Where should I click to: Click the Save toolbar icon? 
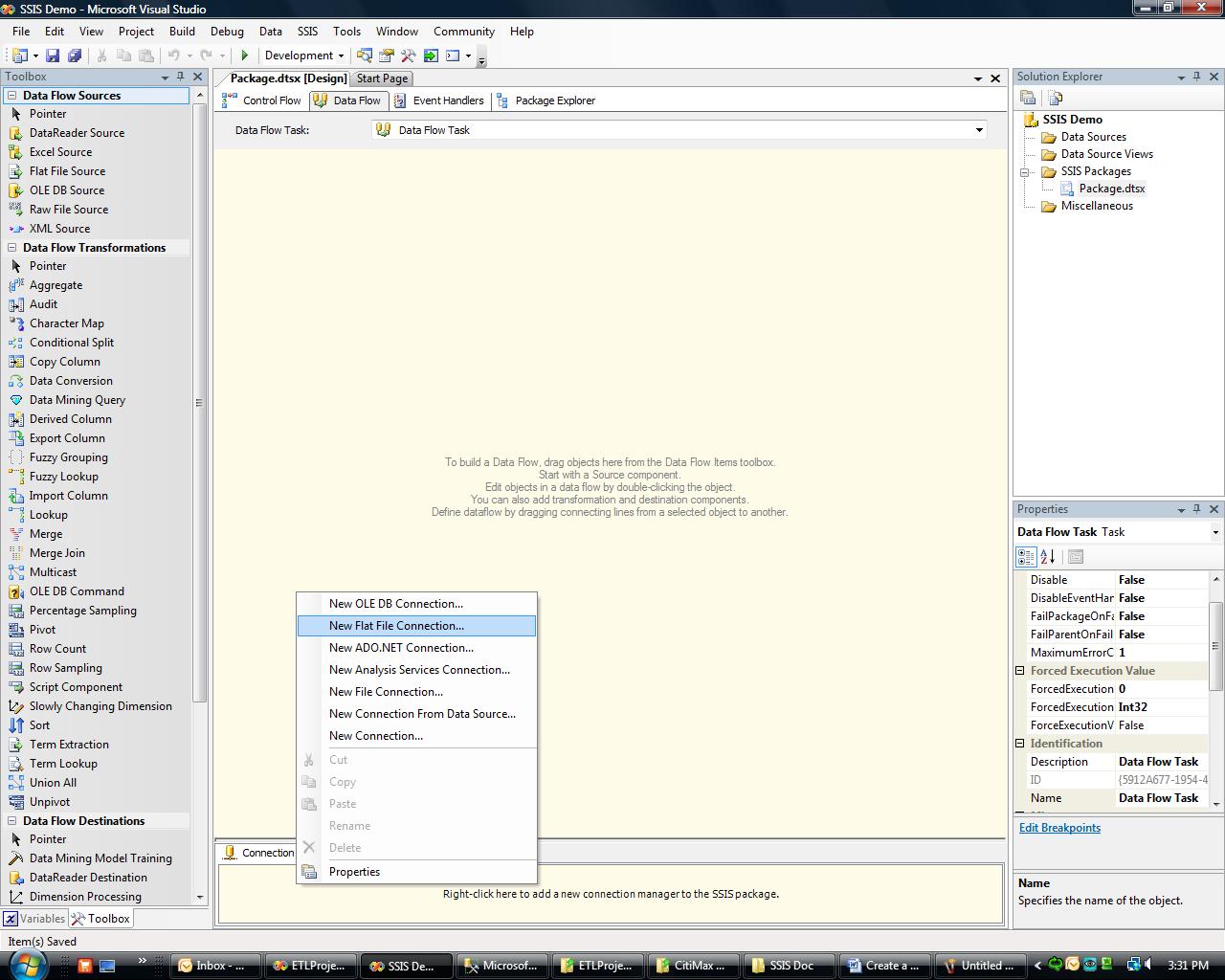[53, 56]
